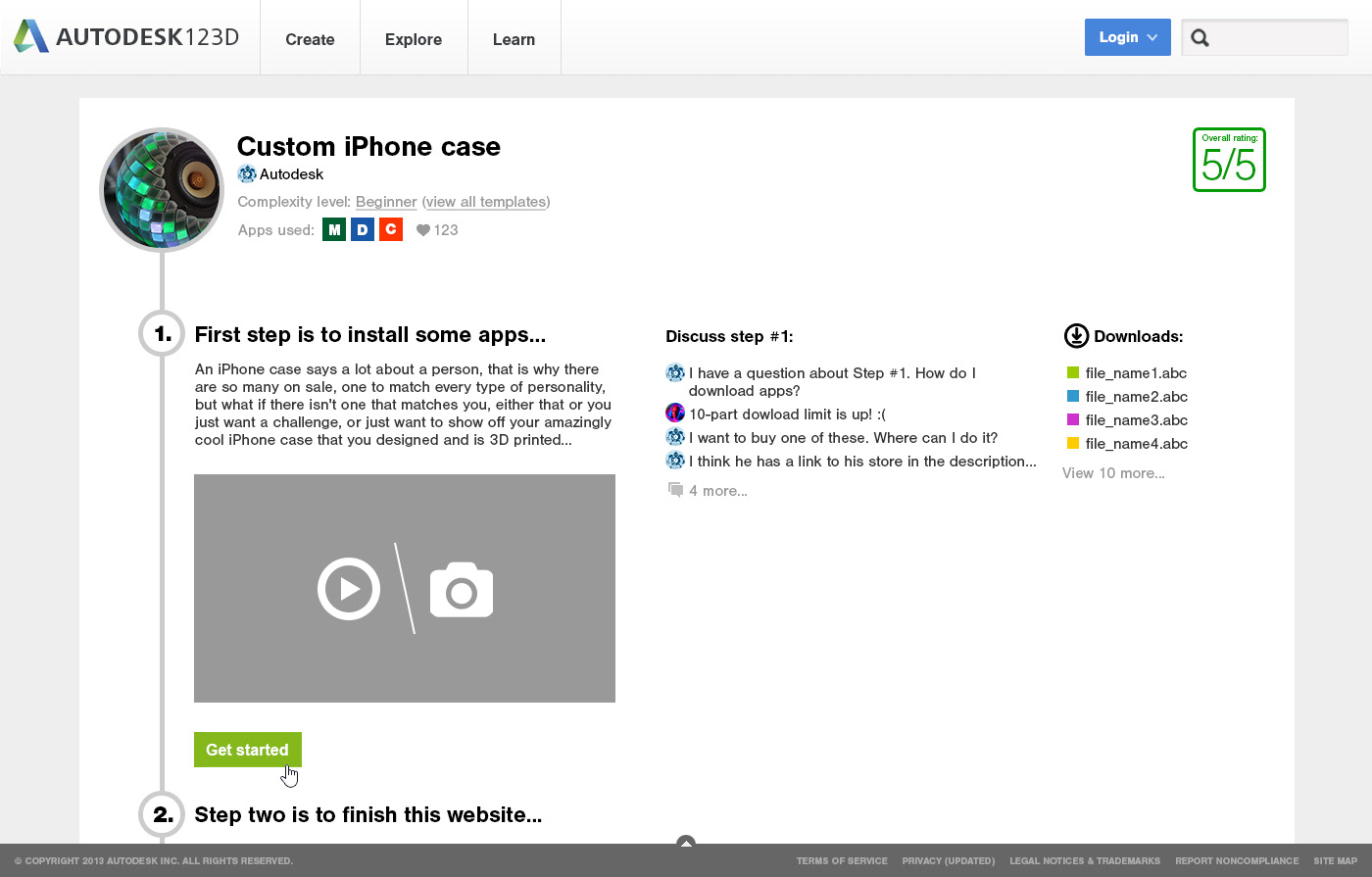Viewport: 1372px width, 877px height.
Task: Click the comments bubble icon
Action: 675,489
